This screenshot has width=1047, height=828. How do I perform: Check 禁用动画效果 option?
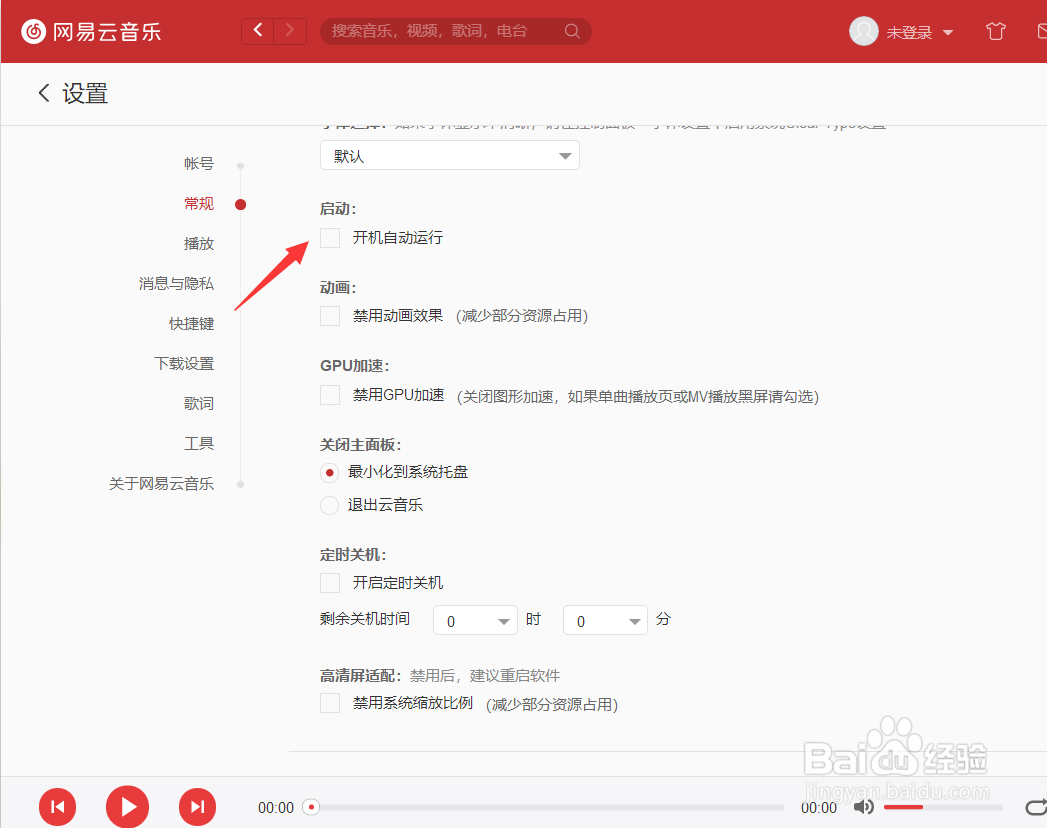(x=330, y=315)
